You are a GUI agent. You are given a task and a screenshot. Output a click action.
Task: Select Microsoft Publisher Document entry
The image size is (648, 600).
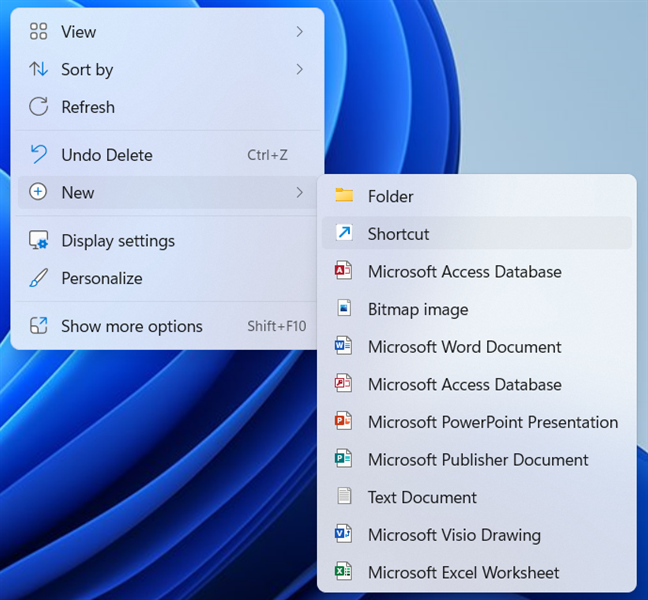tap(476, 460)
